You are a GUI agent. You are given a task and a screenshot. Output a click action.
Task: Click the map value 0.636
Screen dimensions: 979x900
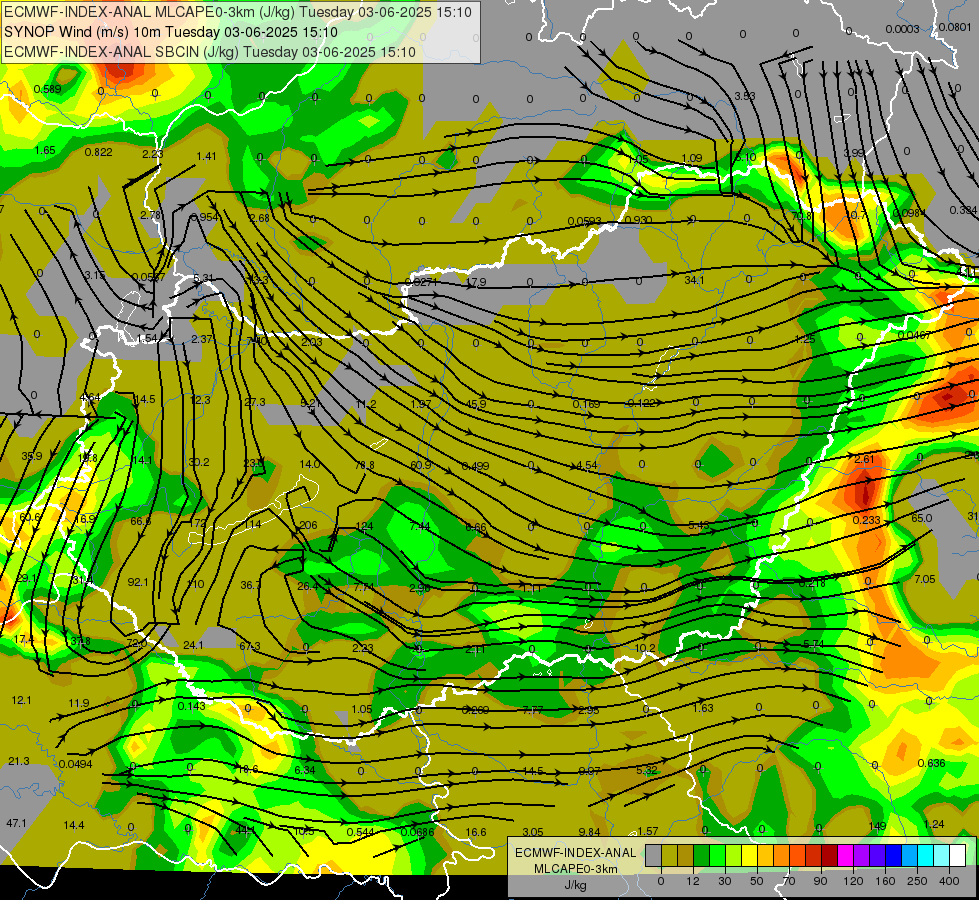click(932, 763)
